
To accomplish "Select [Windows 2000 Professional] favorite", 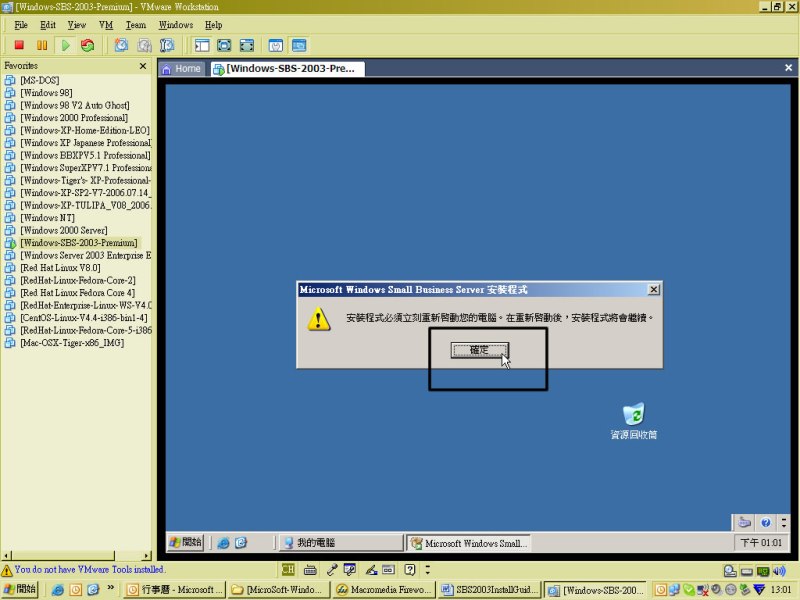I will [x=74, y=118].
